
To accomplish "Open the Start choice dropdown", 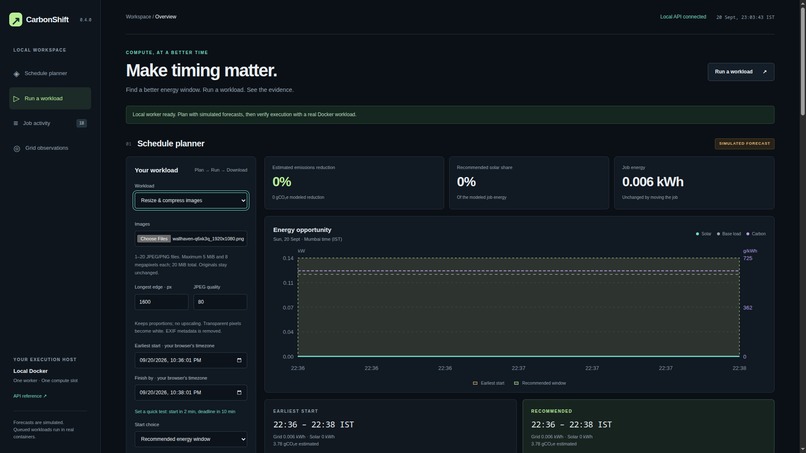I will coord(191,439).
